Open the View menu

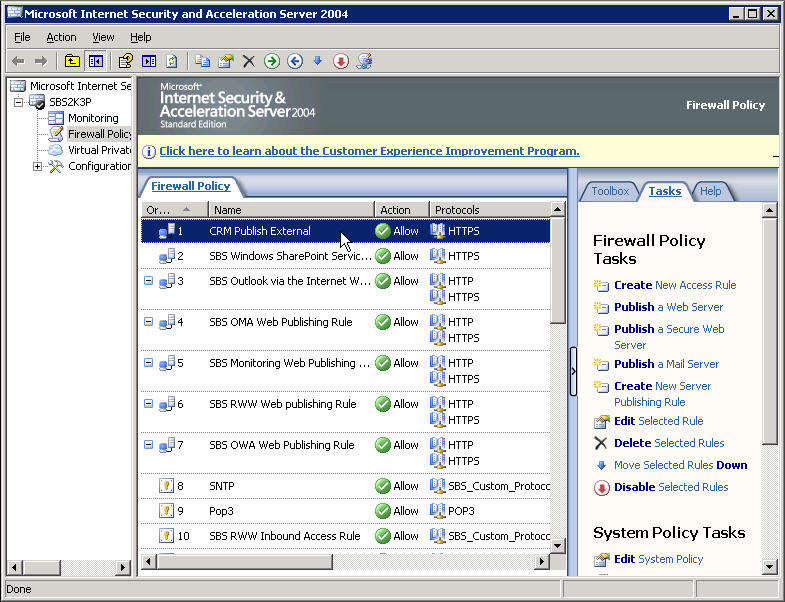[x=103, y=37]
